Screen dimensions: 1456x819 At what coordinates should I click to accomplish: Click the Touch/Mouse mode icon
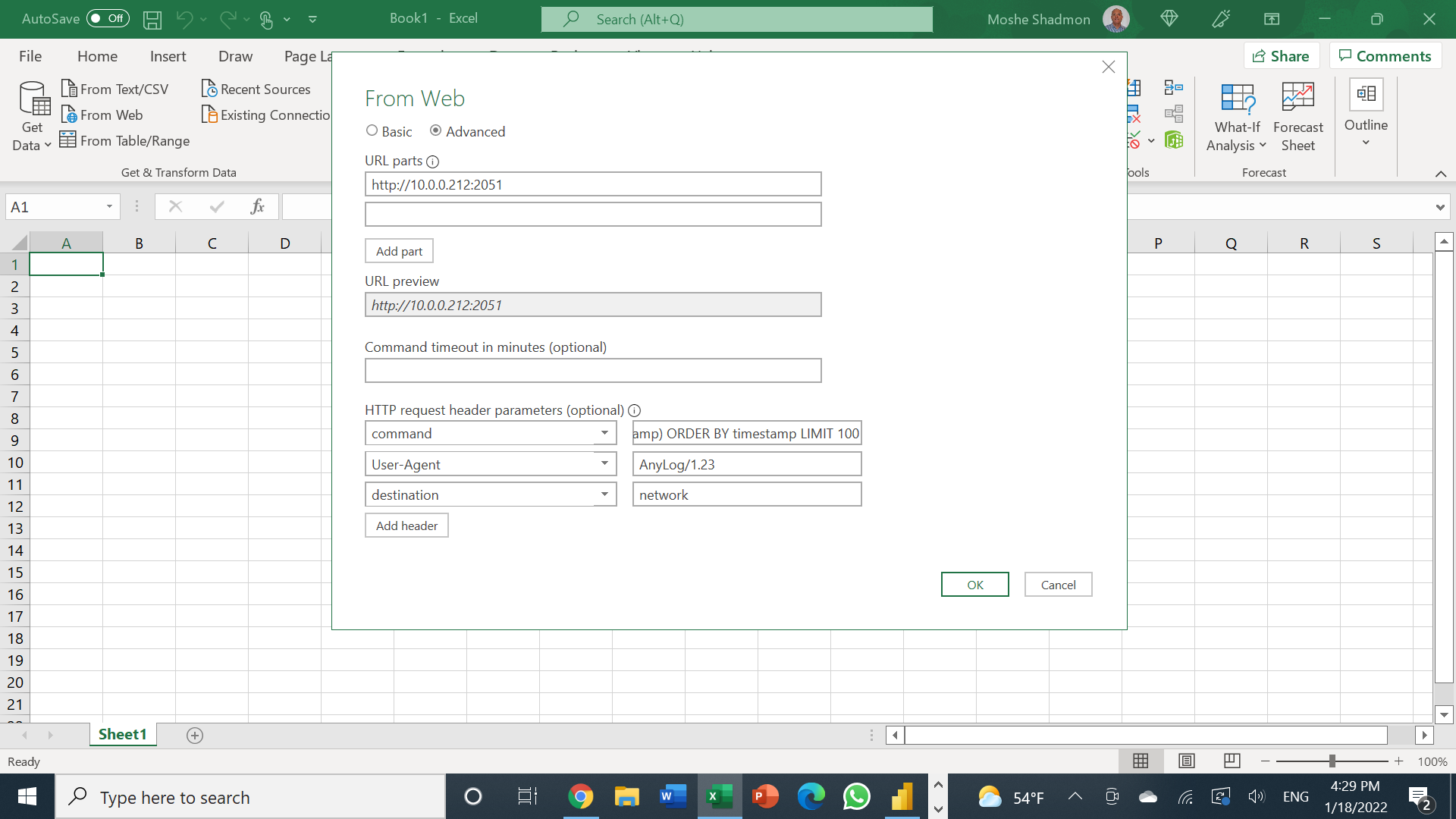tap(266, 20)
